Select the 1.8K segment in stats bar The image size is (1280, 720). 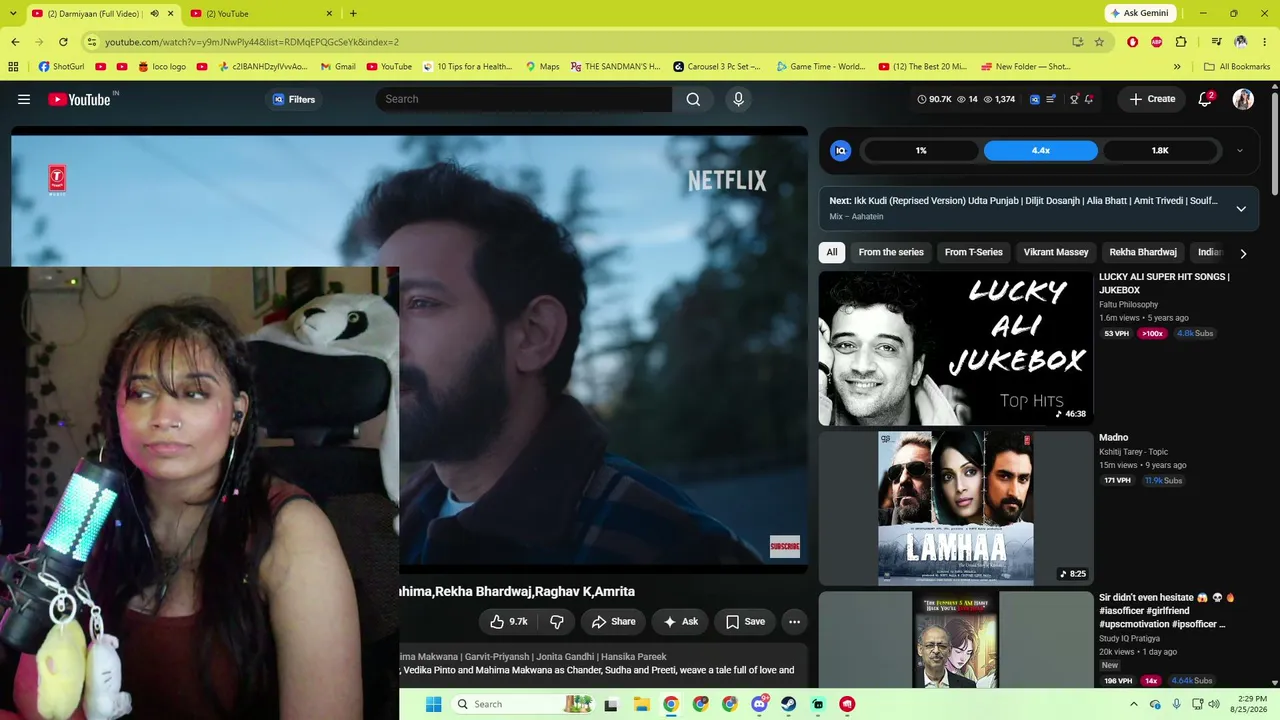click(x=1160, y=150)
